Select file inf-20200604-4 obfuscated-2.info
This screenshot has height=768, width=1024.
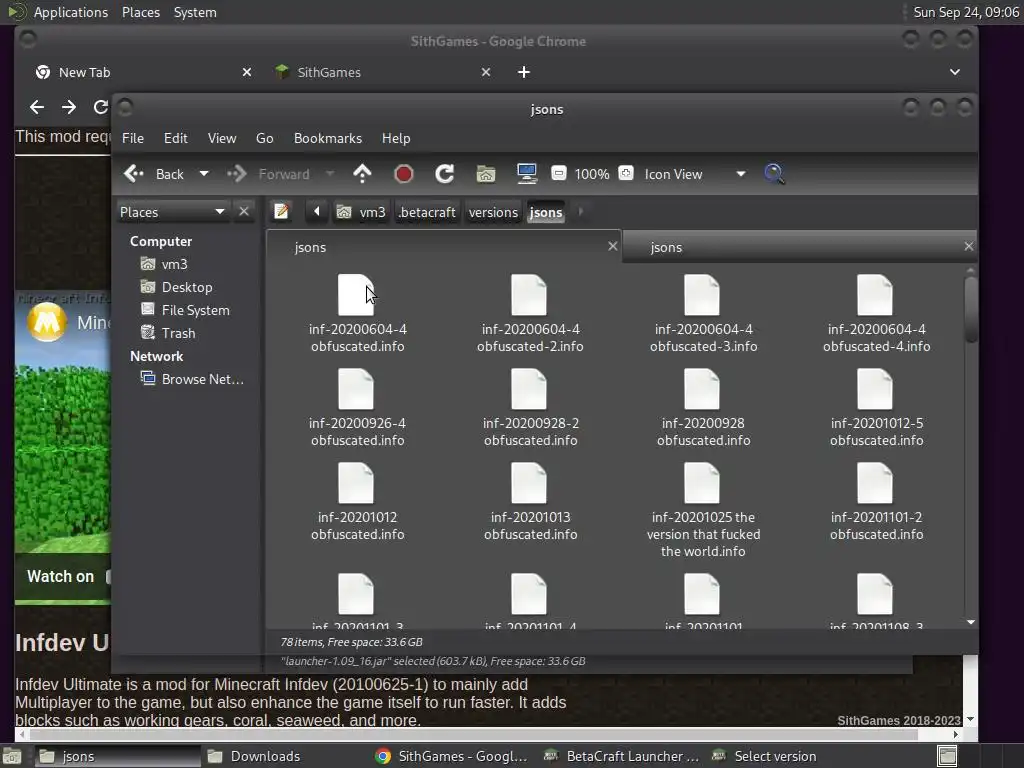[530, 314]
